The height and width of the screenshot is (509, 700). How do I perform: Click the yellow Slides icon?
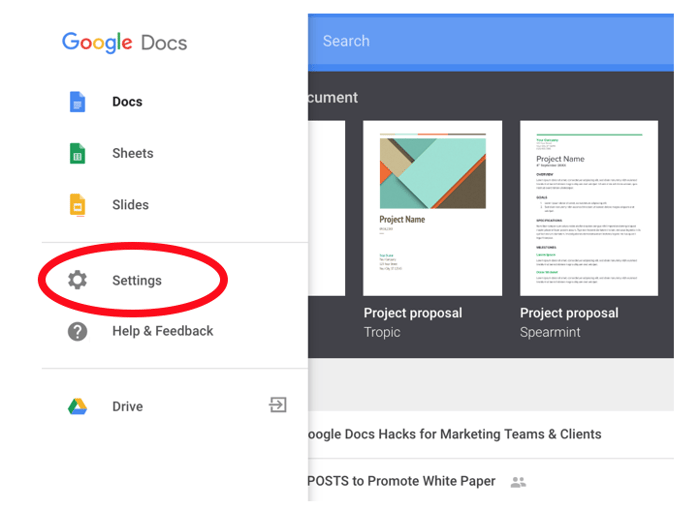(77, 205)
